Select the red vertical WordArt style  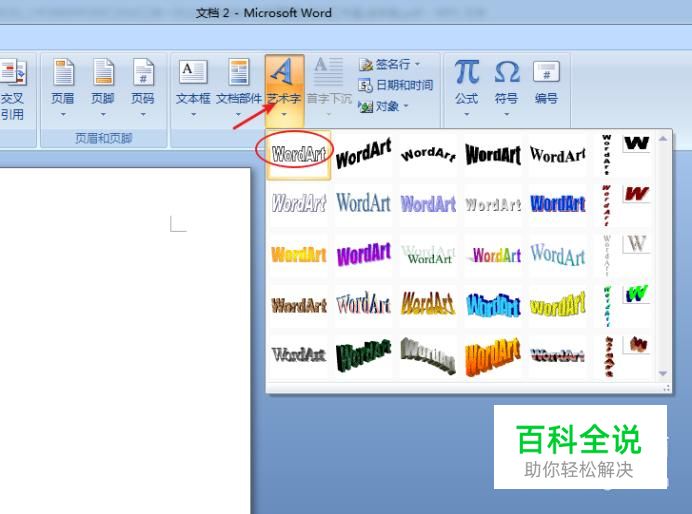coord(607,205)
